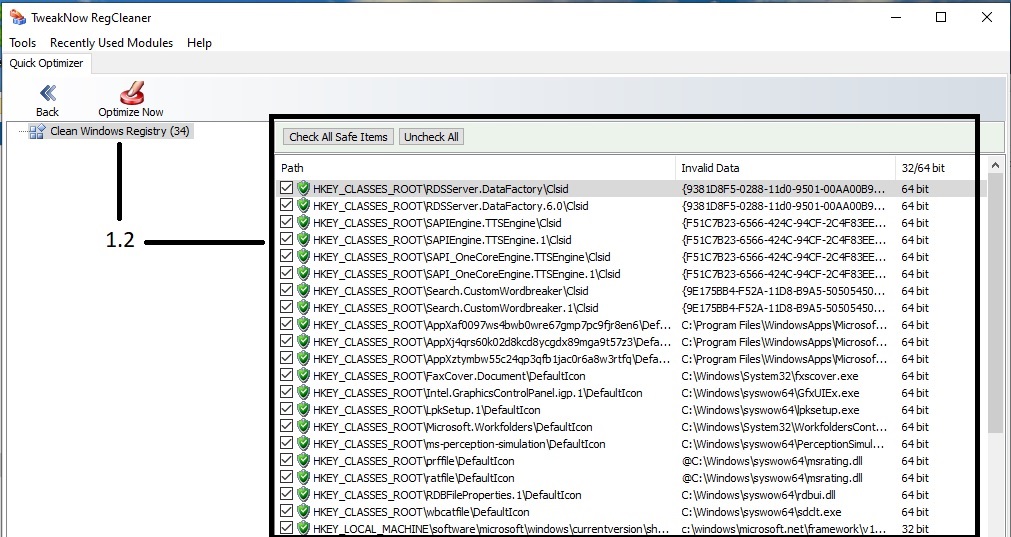Click shield icon of Intel.GraphicsControlPanel.igp.1 row
The height and width of the screenshot is (537, 1011).
pyautogui.click(x=303, y=392)
